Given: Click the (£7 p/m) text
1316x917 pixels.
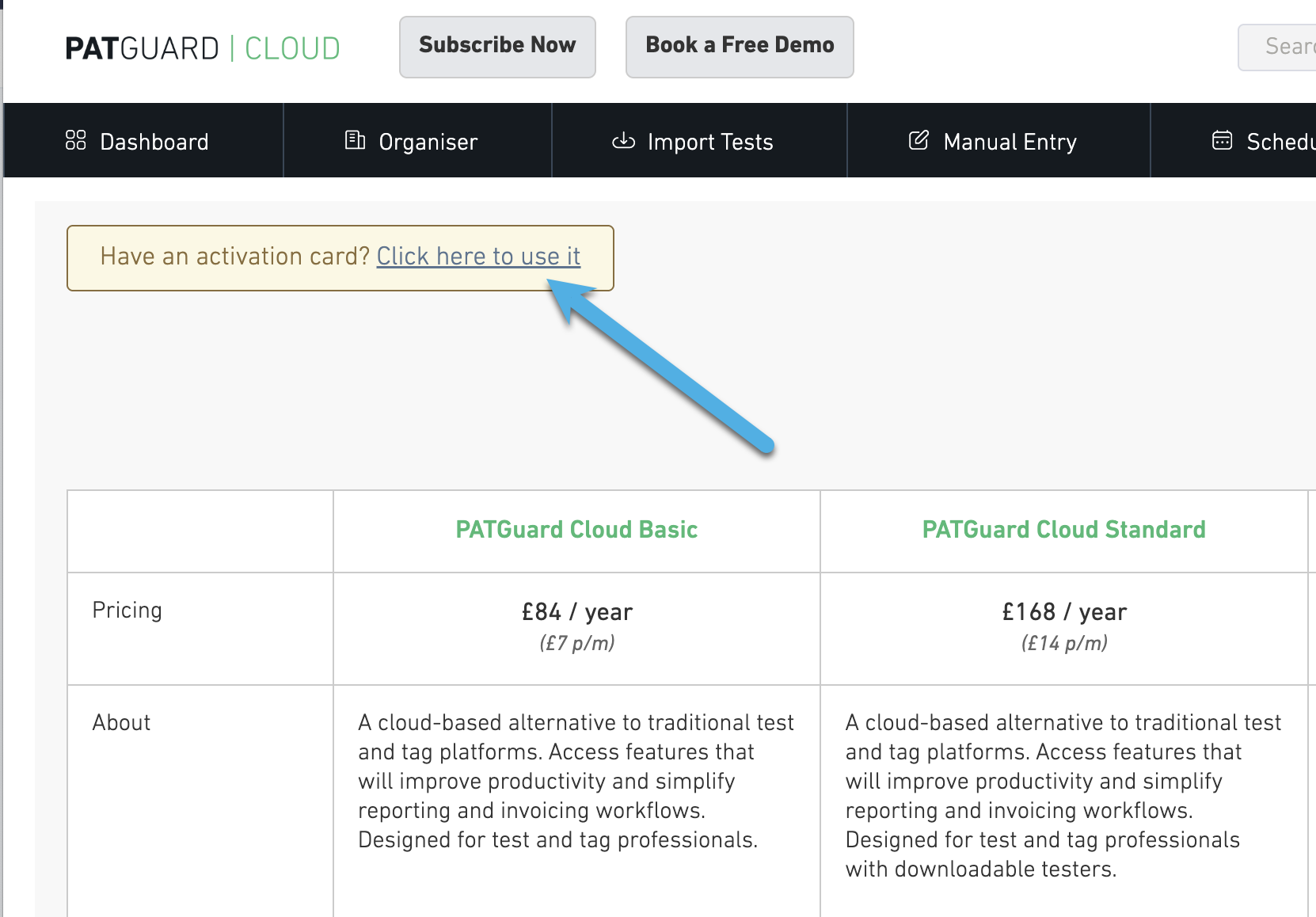Looking at the screenshot, I should [x=576, y=643].
